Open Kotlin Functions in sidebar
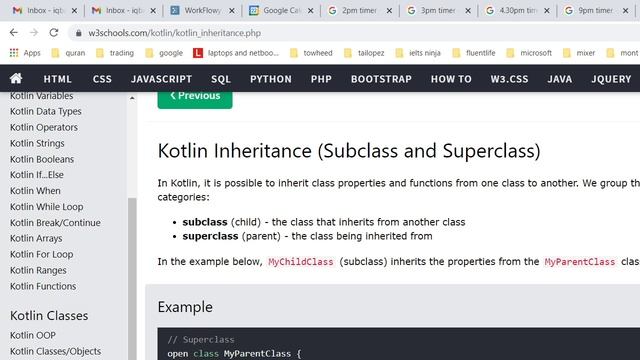 click(x=43, y=286)
